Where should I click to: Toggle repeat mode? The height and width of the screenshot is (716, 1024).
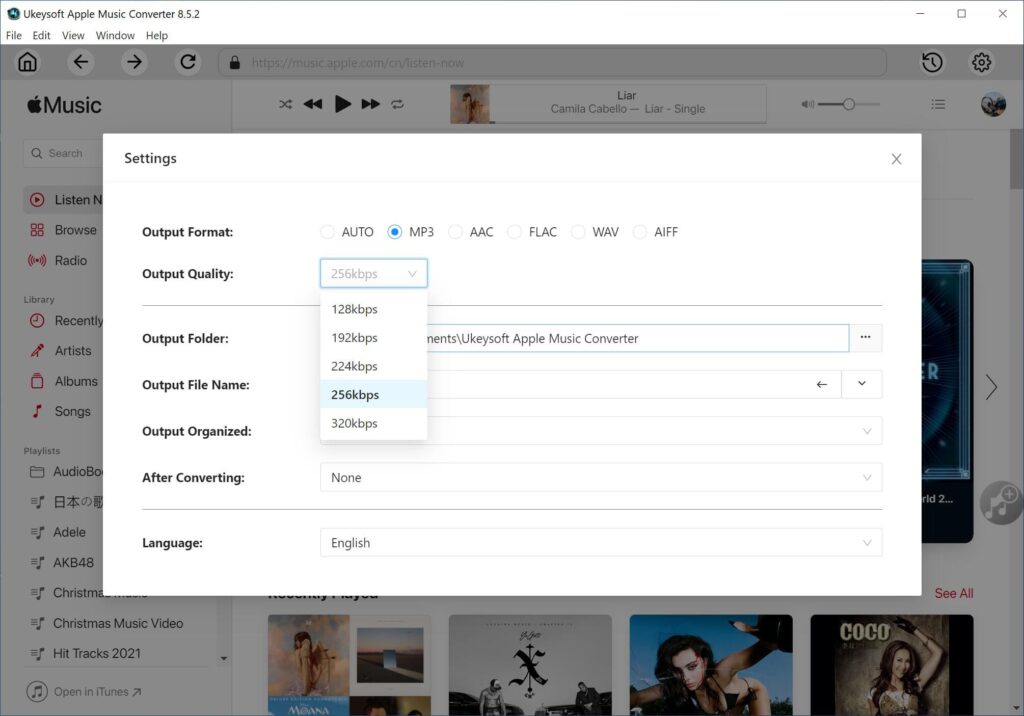[397, 104]
